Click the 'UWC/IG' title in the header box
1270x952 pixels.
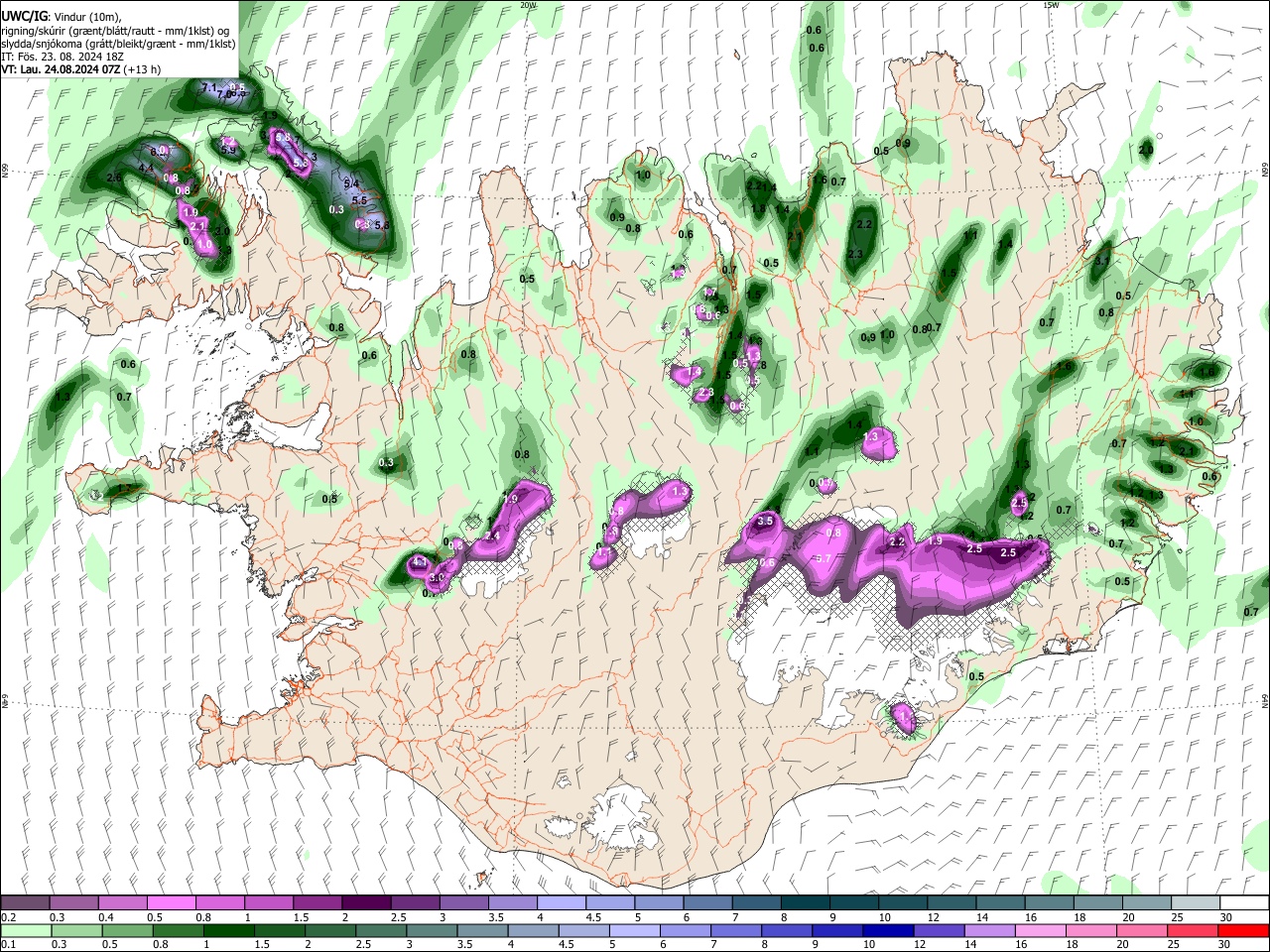pos(24,15)
